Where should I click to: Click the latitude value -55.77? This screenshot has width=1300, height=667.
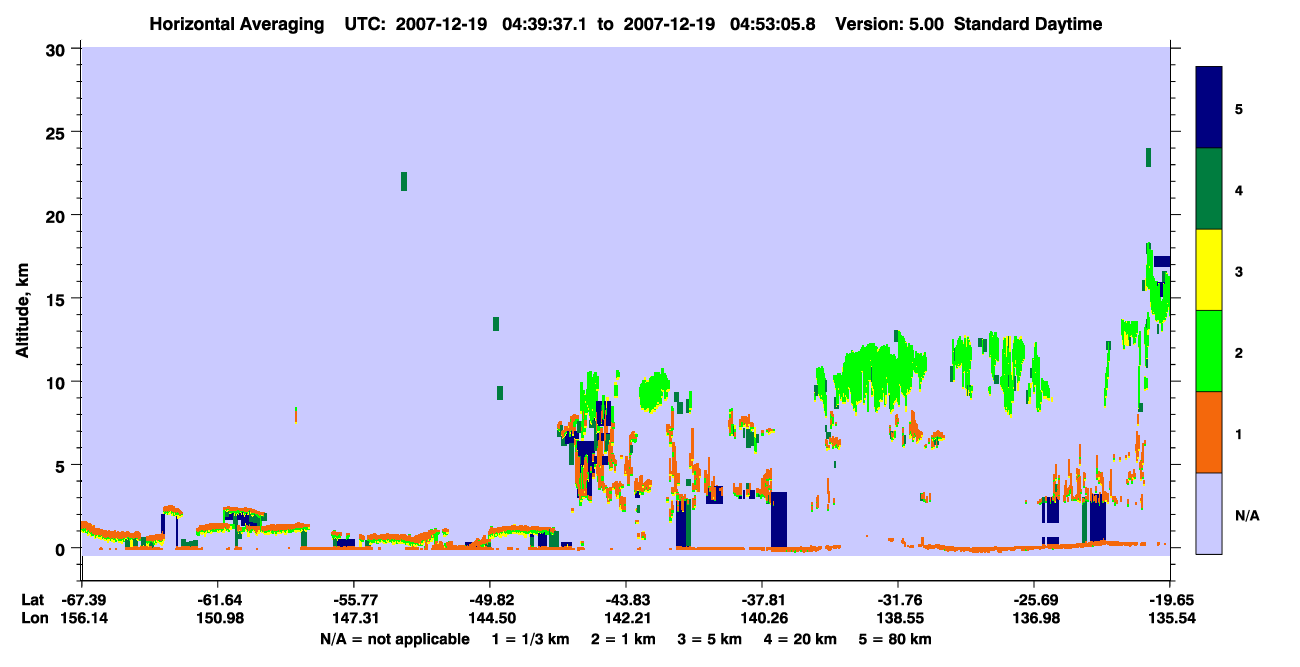354,600
